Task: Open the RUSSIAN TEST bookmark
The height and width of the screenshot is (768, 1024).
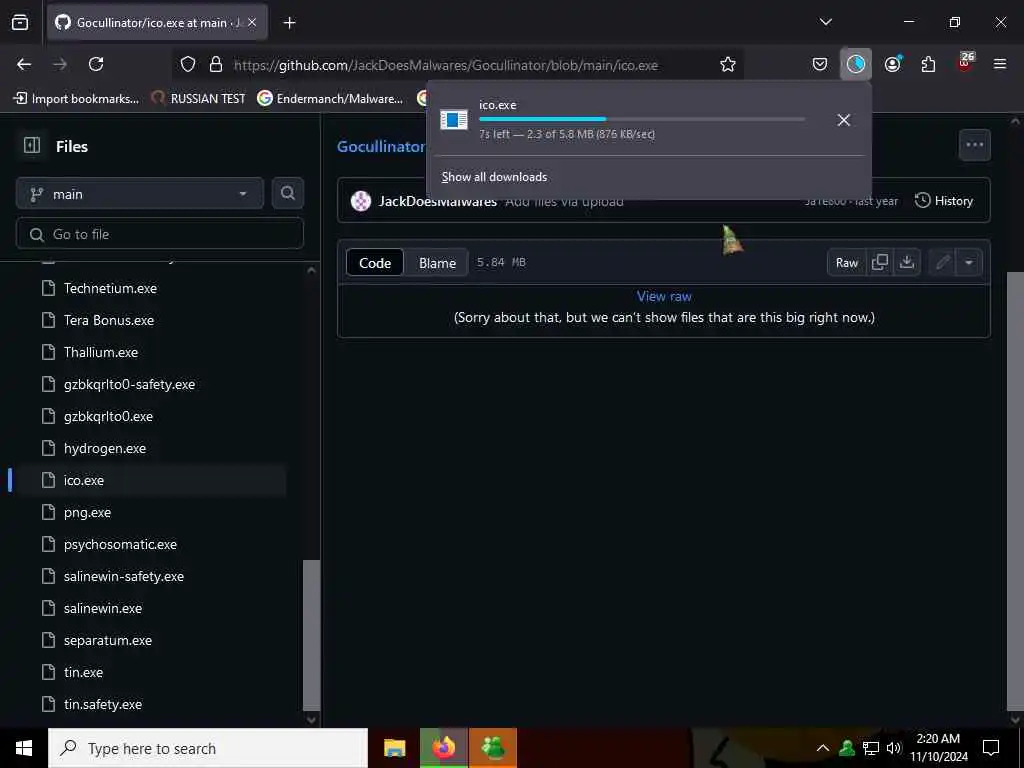Action: pyautogui.click(x=199, y=99)
